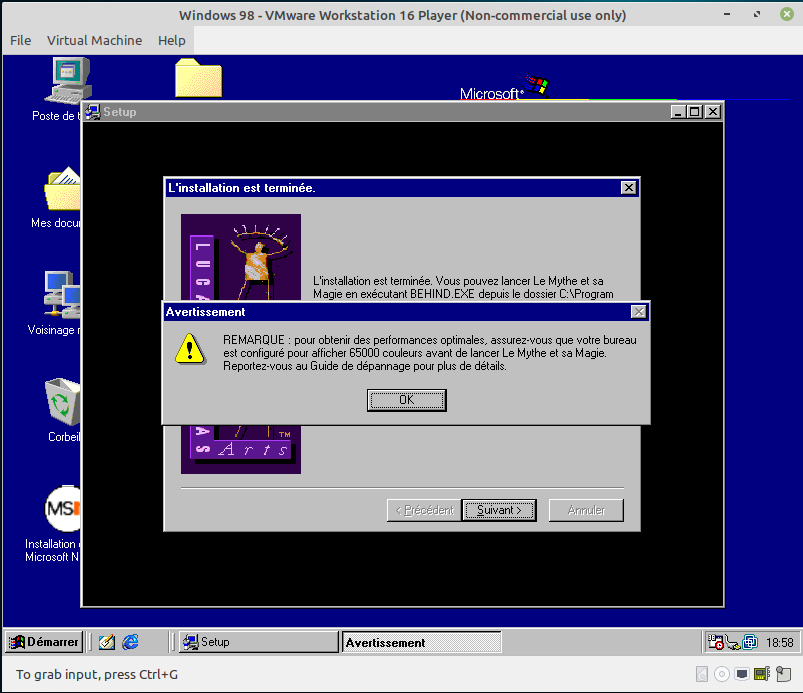This screenshot has width=803, height=693.
Task: Click the LucasArts logo image
Action: pos(241,257)
